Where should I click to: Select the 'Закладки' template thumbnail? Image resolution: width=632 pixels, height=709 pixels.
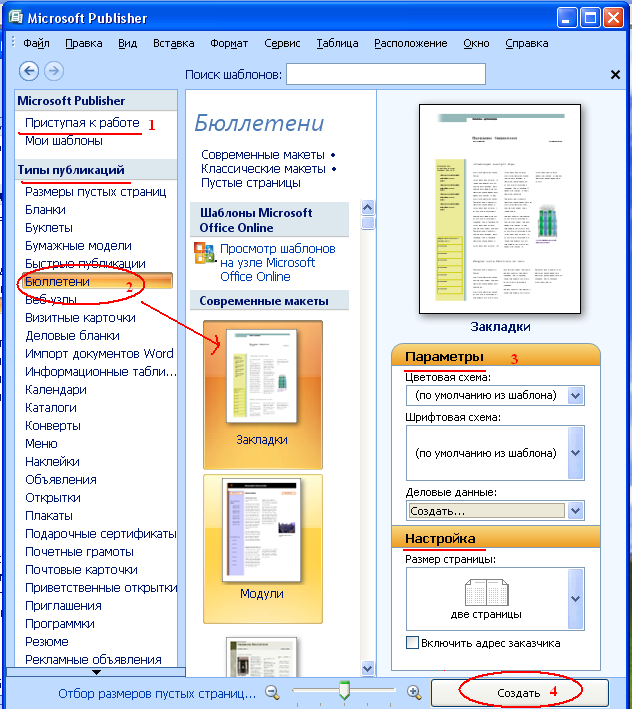coord(263,395)
